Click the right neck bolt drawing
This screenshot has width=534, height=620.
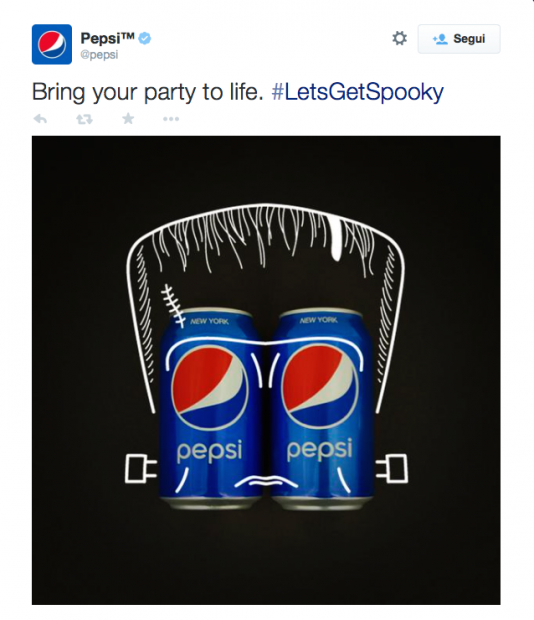pyautogui.click(x=391, y=469)
